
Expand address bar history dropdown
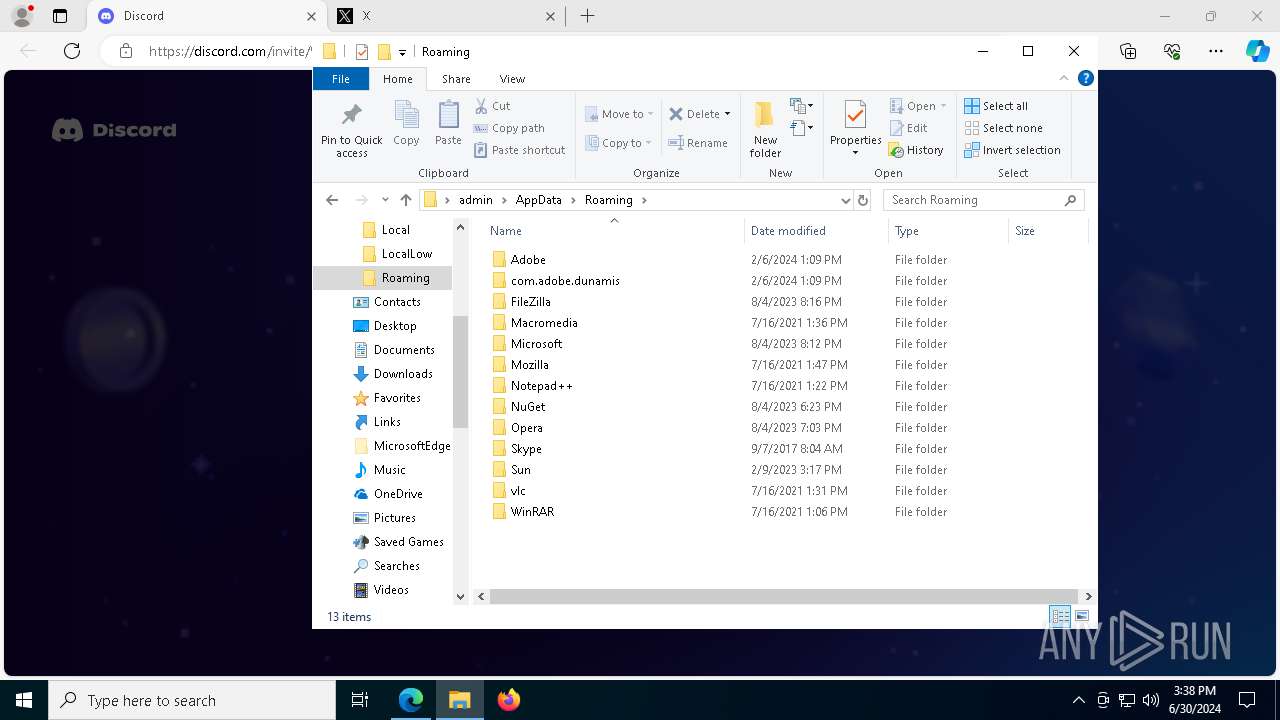(845, 200)
